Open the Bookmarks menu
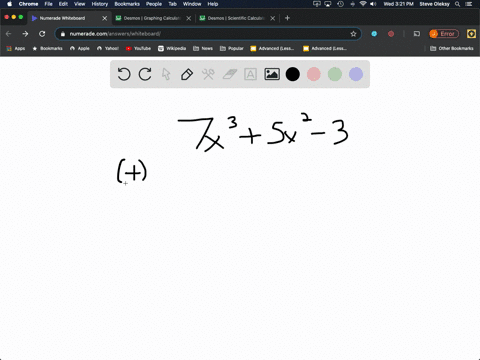The image size is (480, 360). [x=127, y=4]
